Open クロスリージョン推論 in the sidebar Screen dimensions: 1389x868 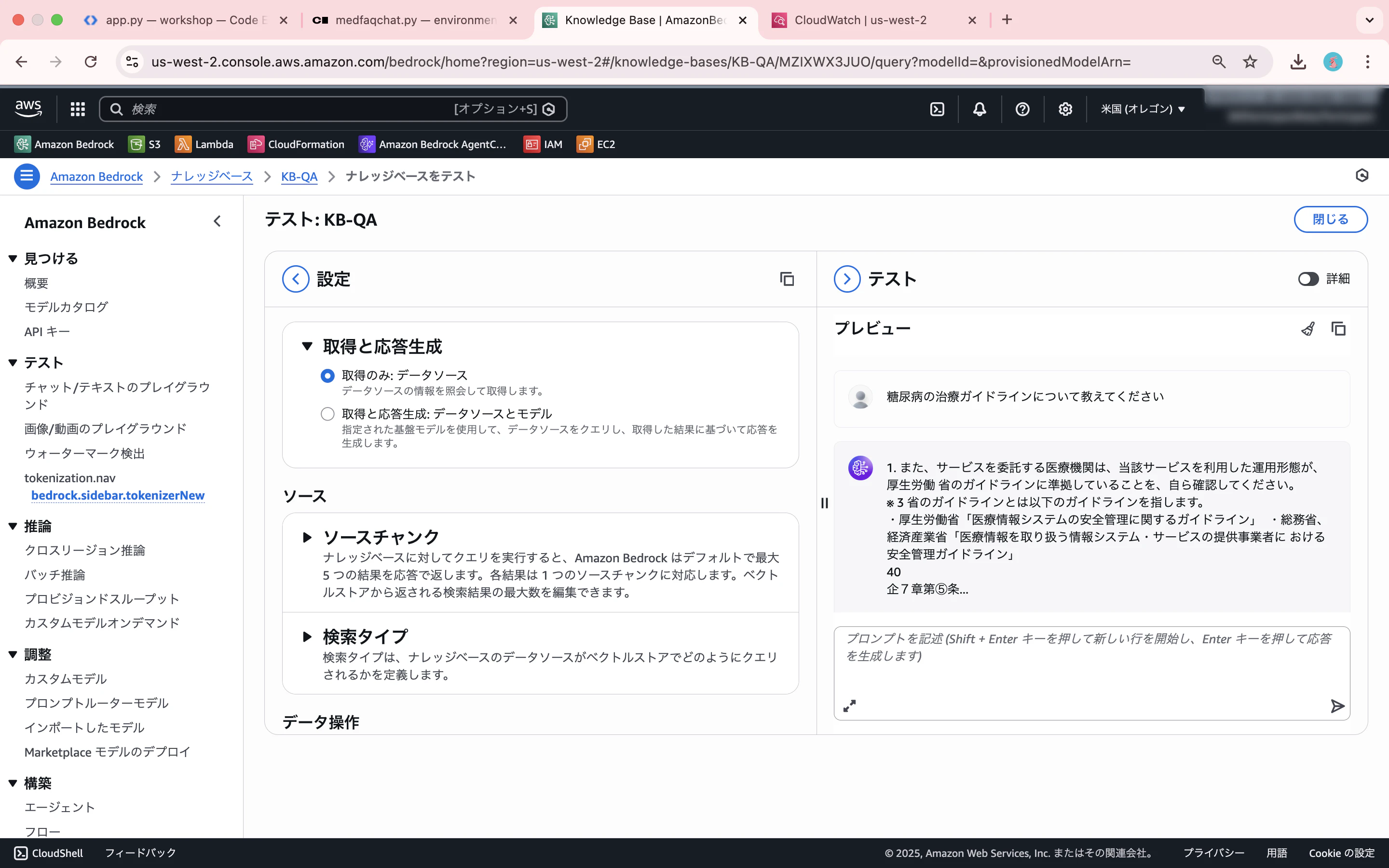84,551
